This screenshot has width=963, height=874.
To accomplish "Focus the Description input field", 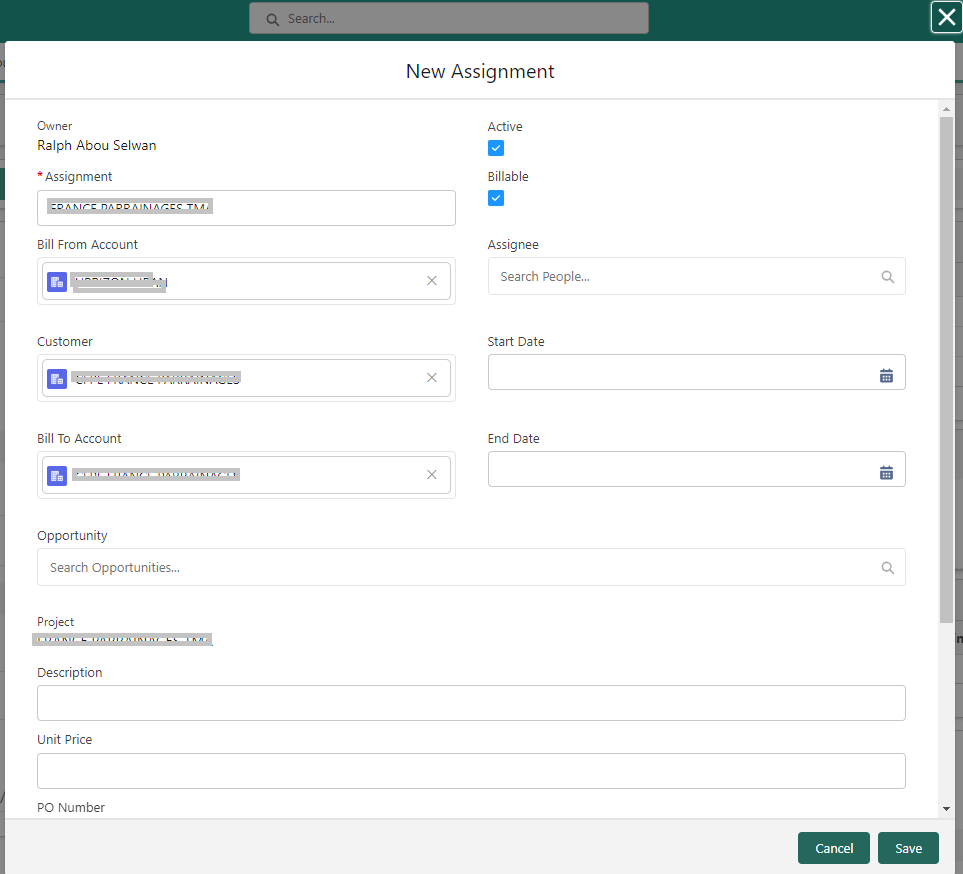I will [x=471, y=703].
